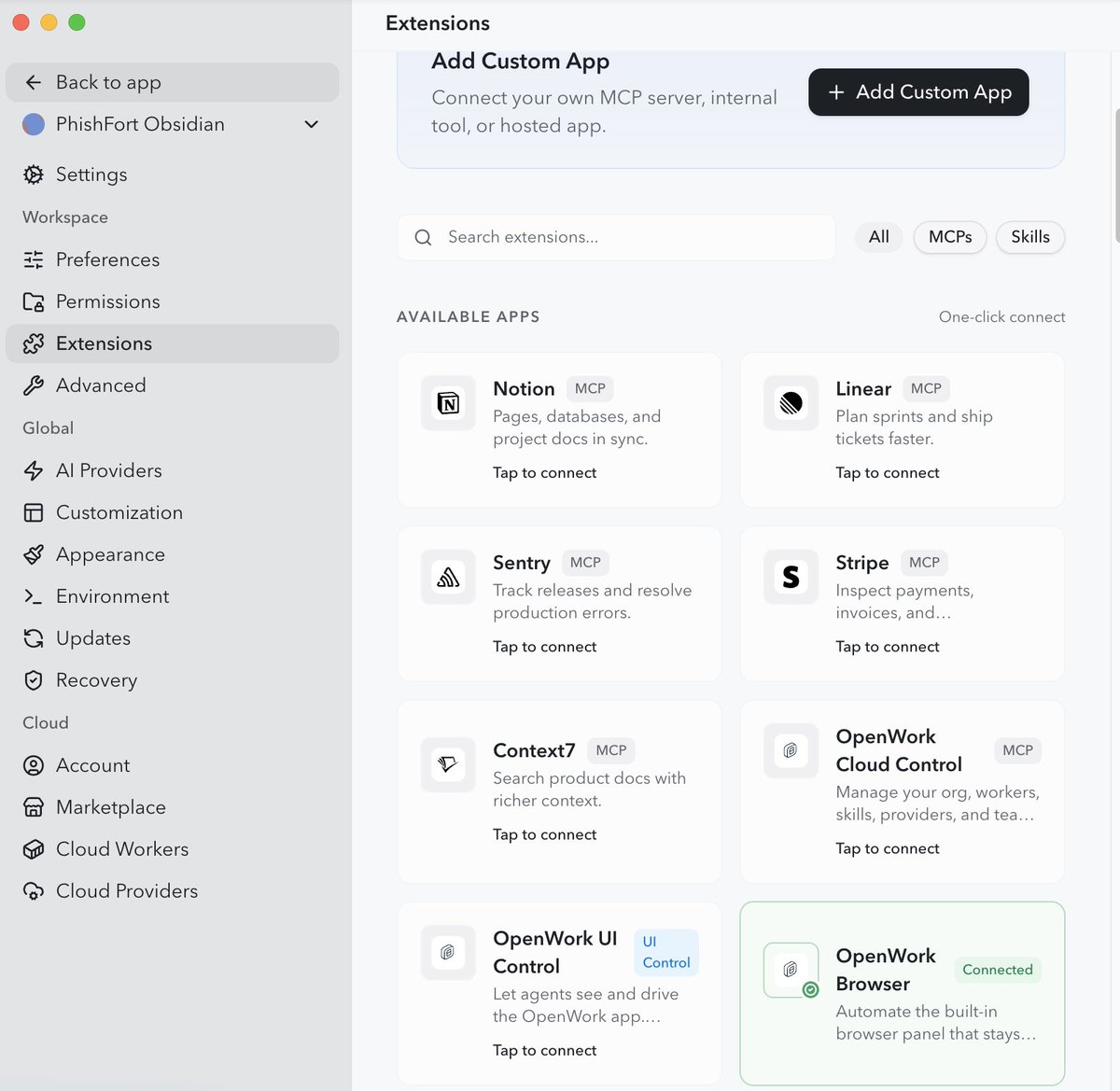1120x1091 pixels.
Task: Go to Advanced settings
Action: coord(173,385)
